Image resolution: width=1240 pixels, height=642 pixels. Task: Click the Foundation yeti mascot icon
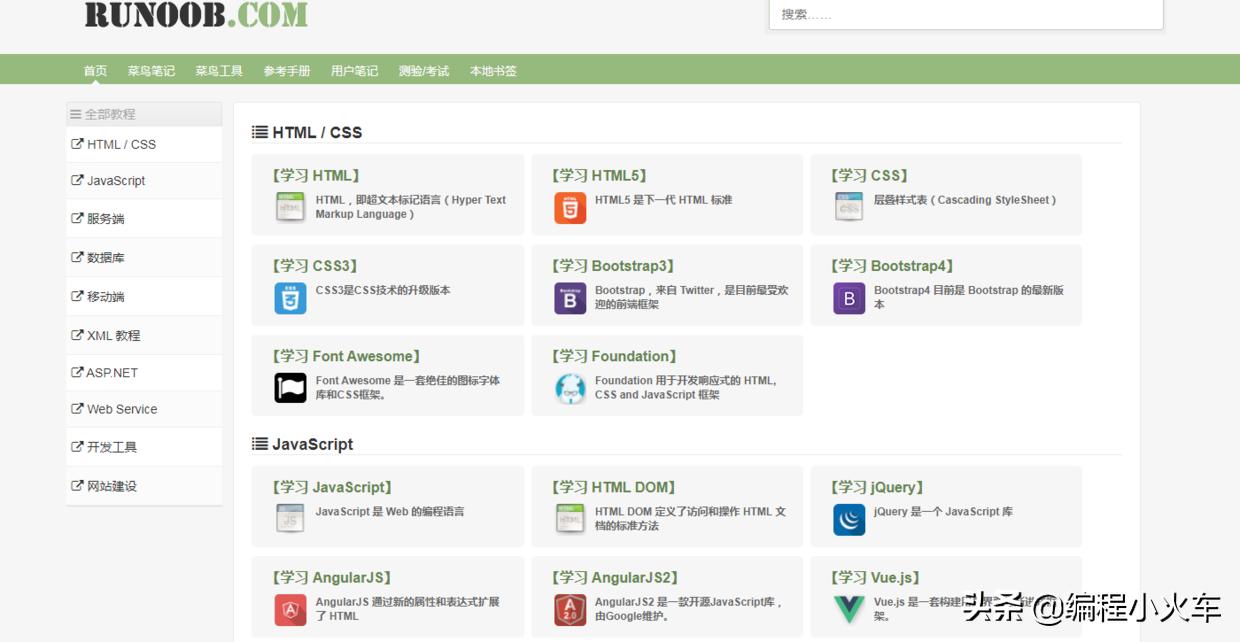pos(570,388)
